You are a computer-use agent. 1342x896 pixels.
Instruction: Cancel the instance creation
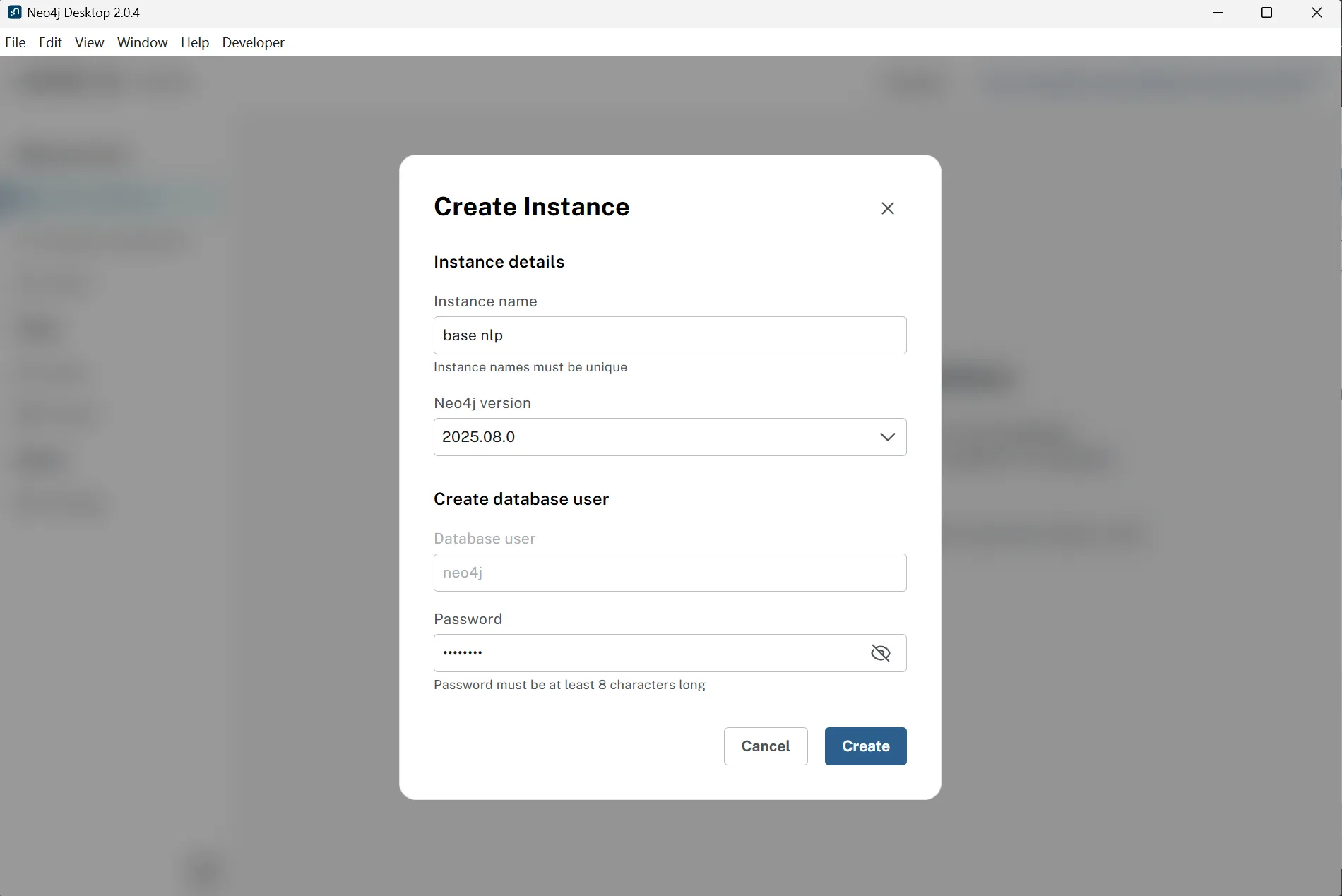click(x=766, y=746)
